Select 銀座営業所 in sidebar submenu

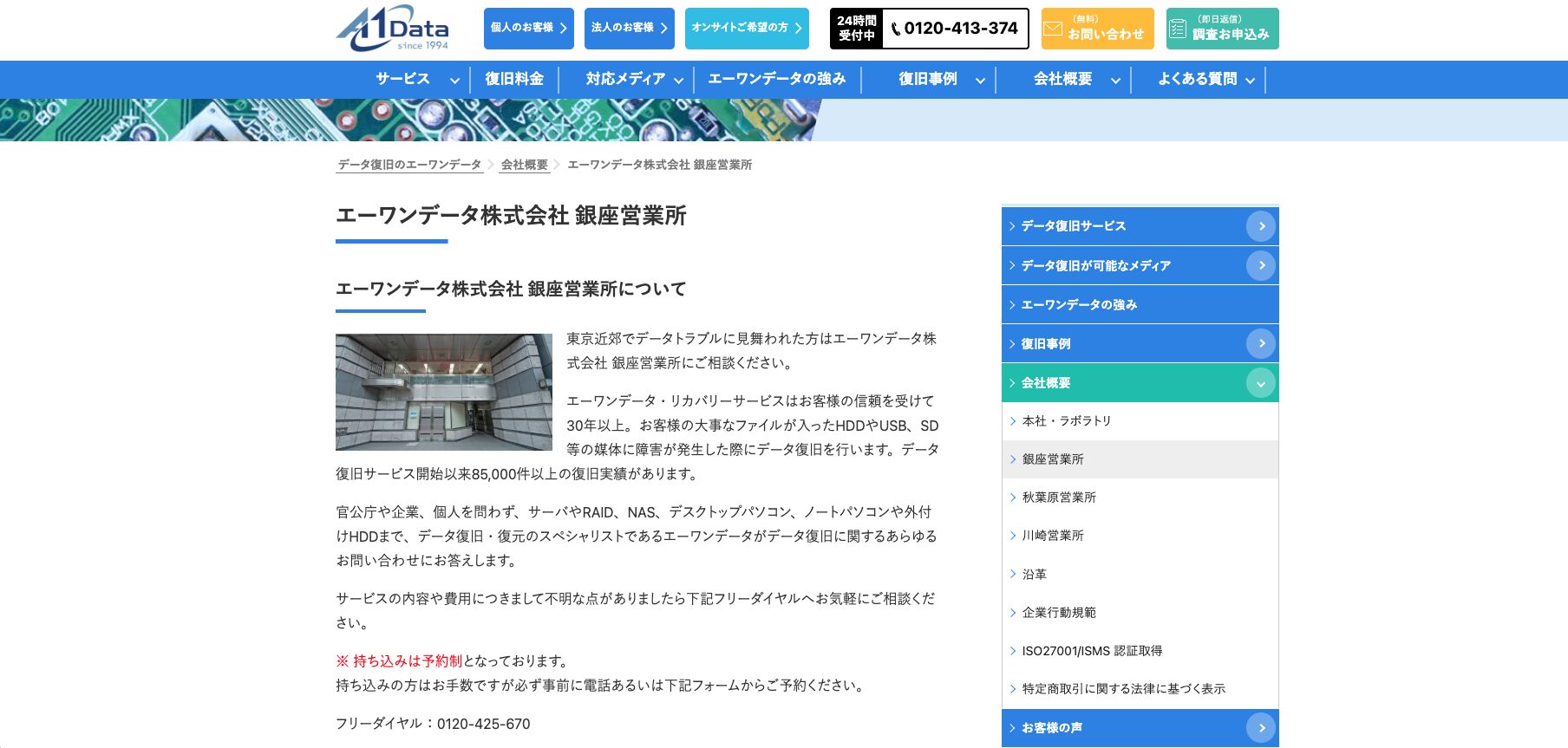pos(1140,459)
